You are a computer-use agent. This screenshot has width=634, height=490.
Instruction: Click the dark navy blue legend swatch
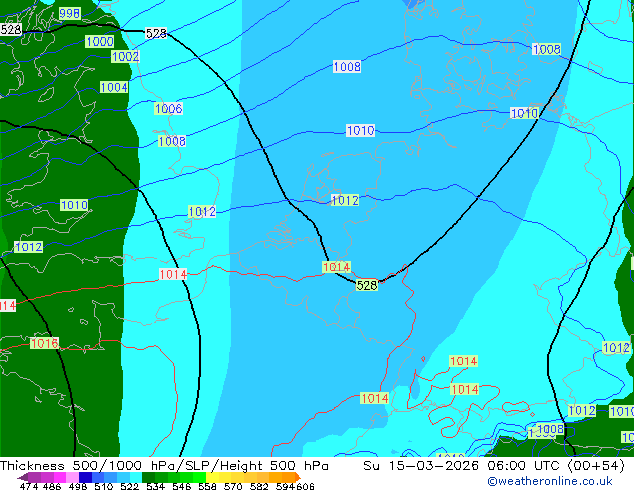tap(85, 477)
